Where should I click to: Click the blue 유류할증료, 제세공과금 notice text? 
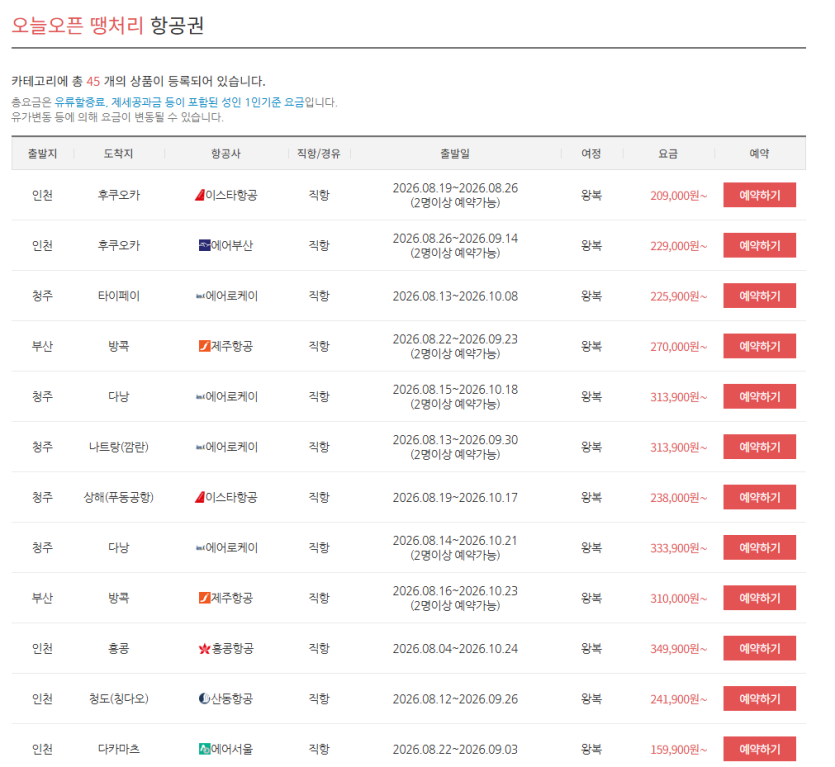pyautogui.click(x=179, y=102)
